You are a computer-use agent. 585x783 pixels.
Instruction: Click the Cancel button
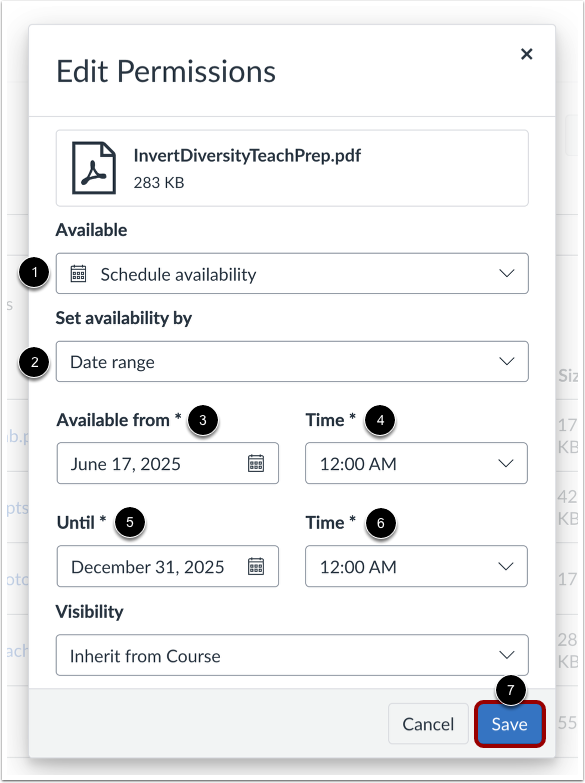428,724
